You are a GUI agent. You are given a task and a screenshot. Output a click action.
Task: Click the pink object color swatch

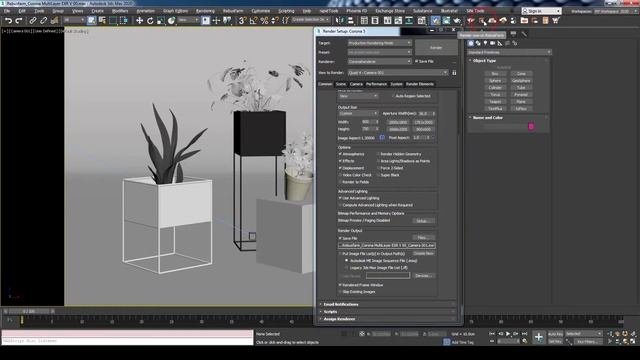click(x=531, y=127)
